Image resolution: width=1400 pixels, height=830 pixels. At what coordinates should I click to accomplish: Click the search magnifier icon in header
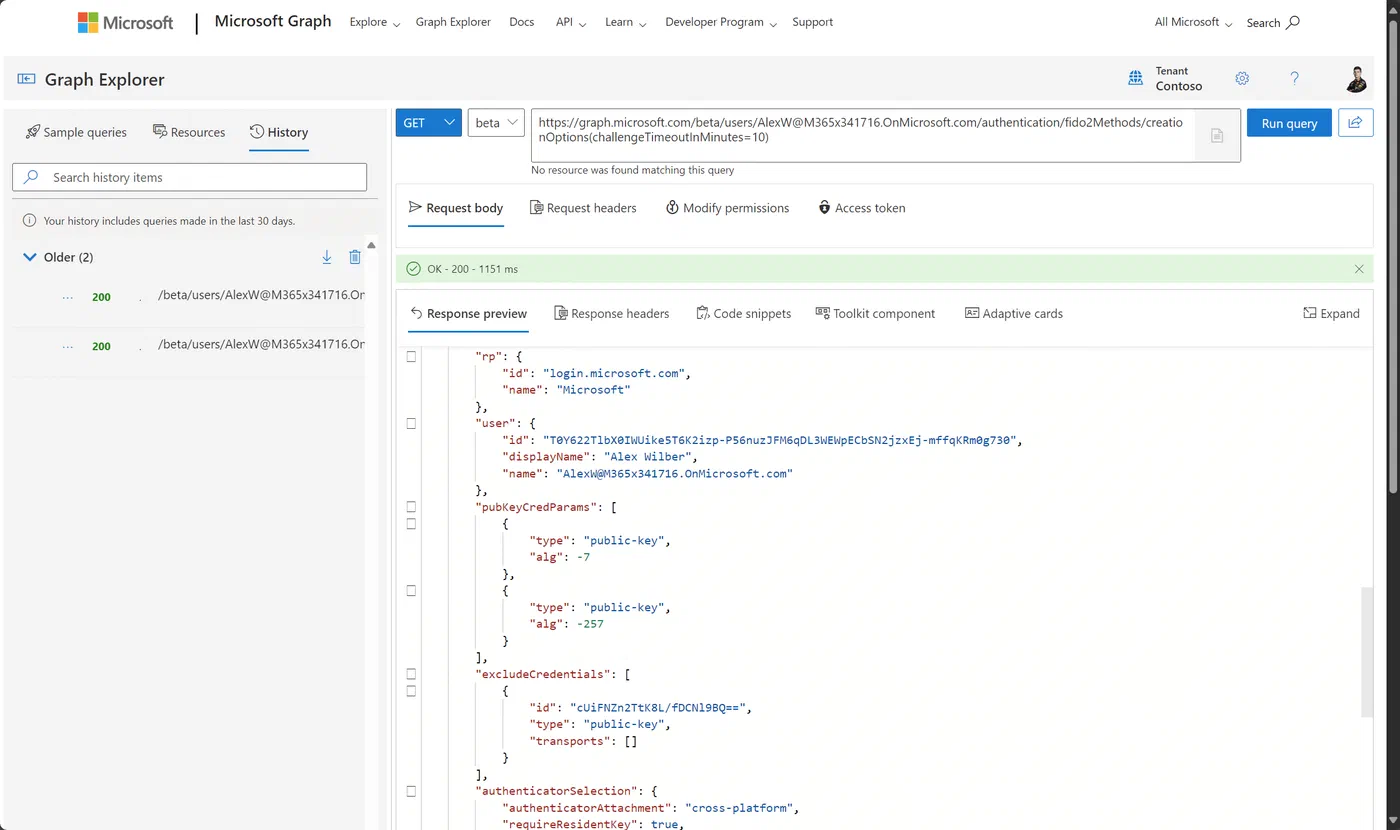[1292, 22]
